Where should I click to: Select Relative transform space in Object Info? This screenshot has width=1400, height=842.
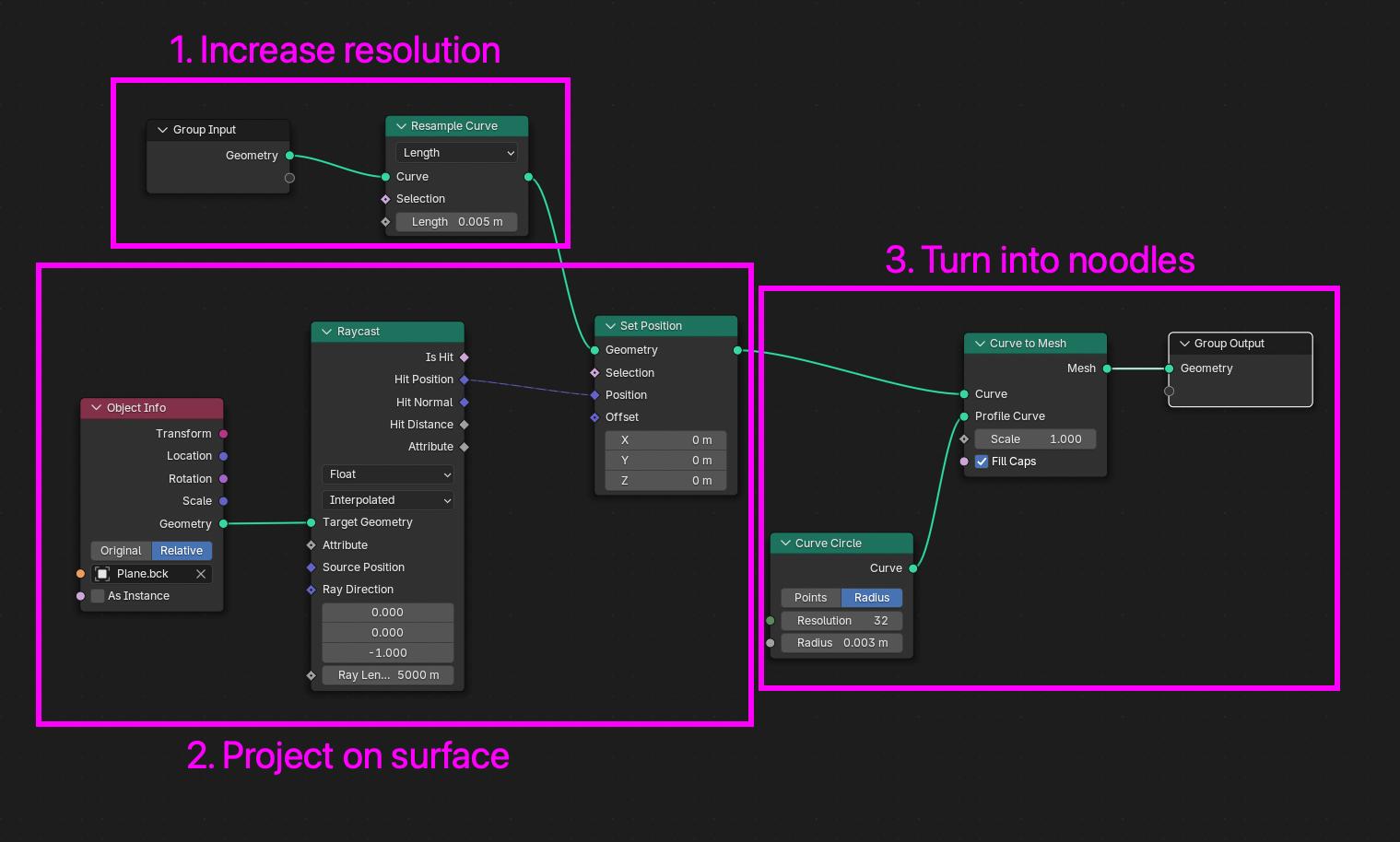[182, 551]
